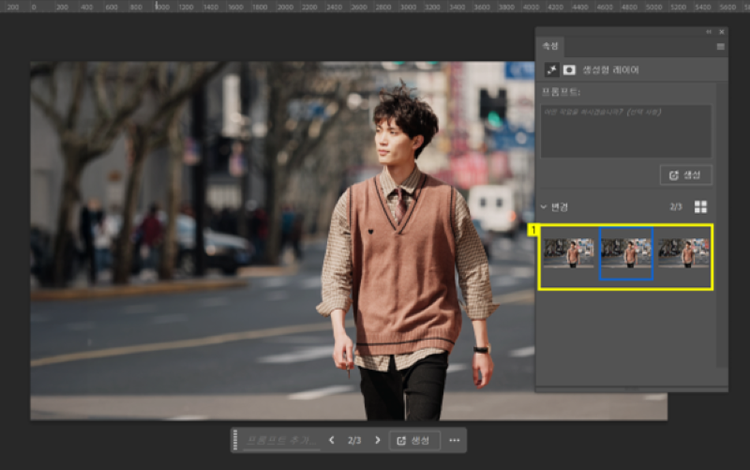Select the 속성 panel tab
Screen dimensions: 750x470
pos(550,46)
